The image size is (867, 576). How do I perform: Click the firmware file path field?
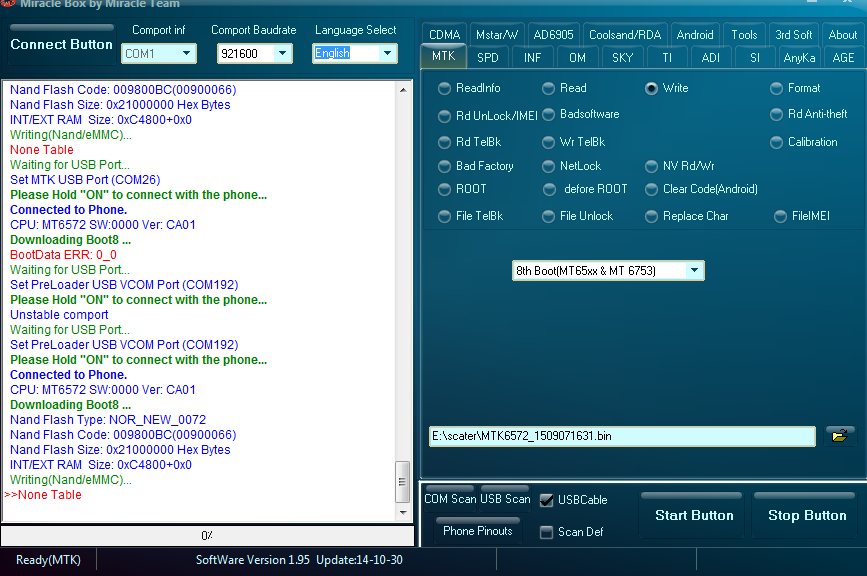[x=622, y=436]
